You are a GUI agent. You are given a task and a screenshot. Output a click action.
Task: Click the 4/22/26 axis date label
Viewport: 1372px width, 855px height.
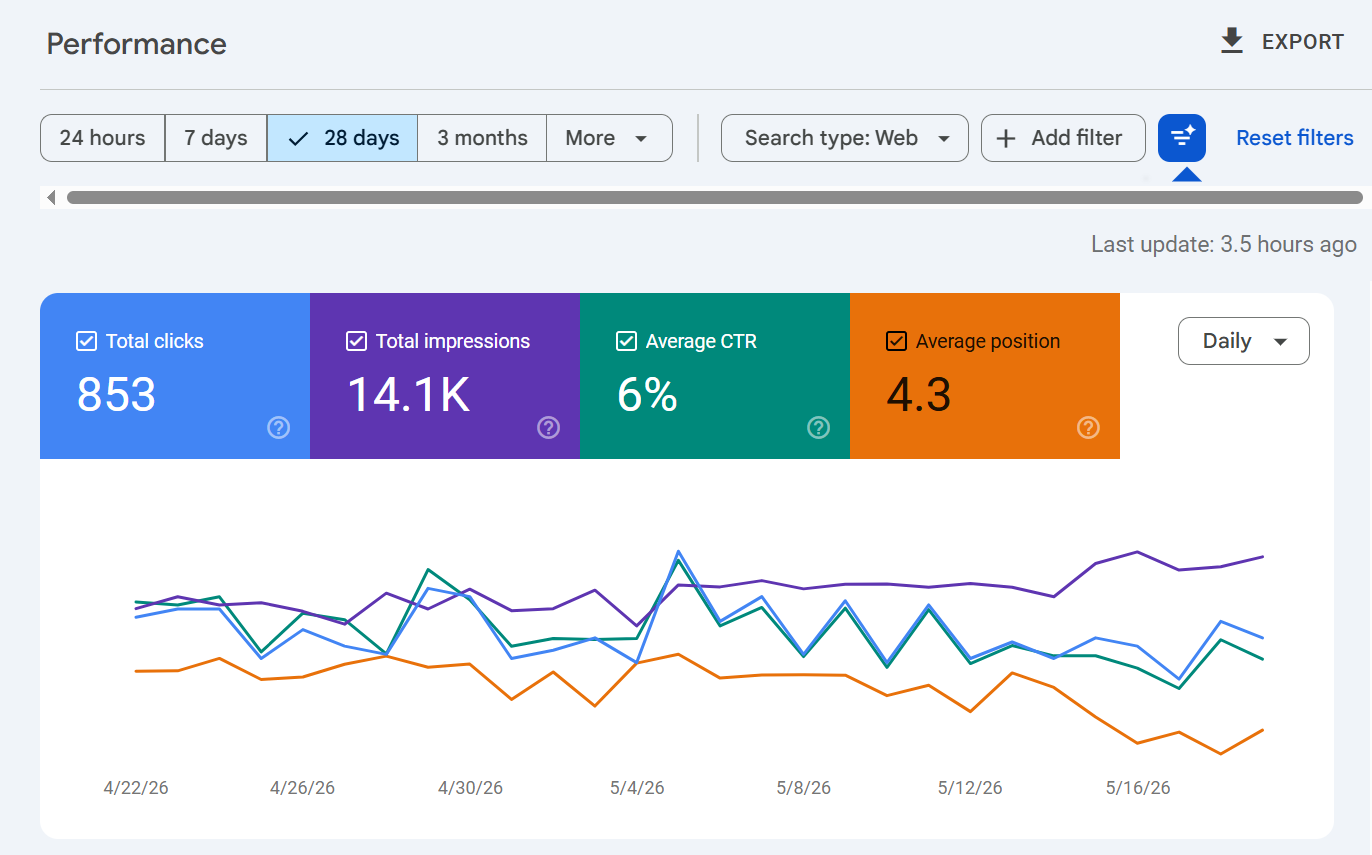[136, 788]
